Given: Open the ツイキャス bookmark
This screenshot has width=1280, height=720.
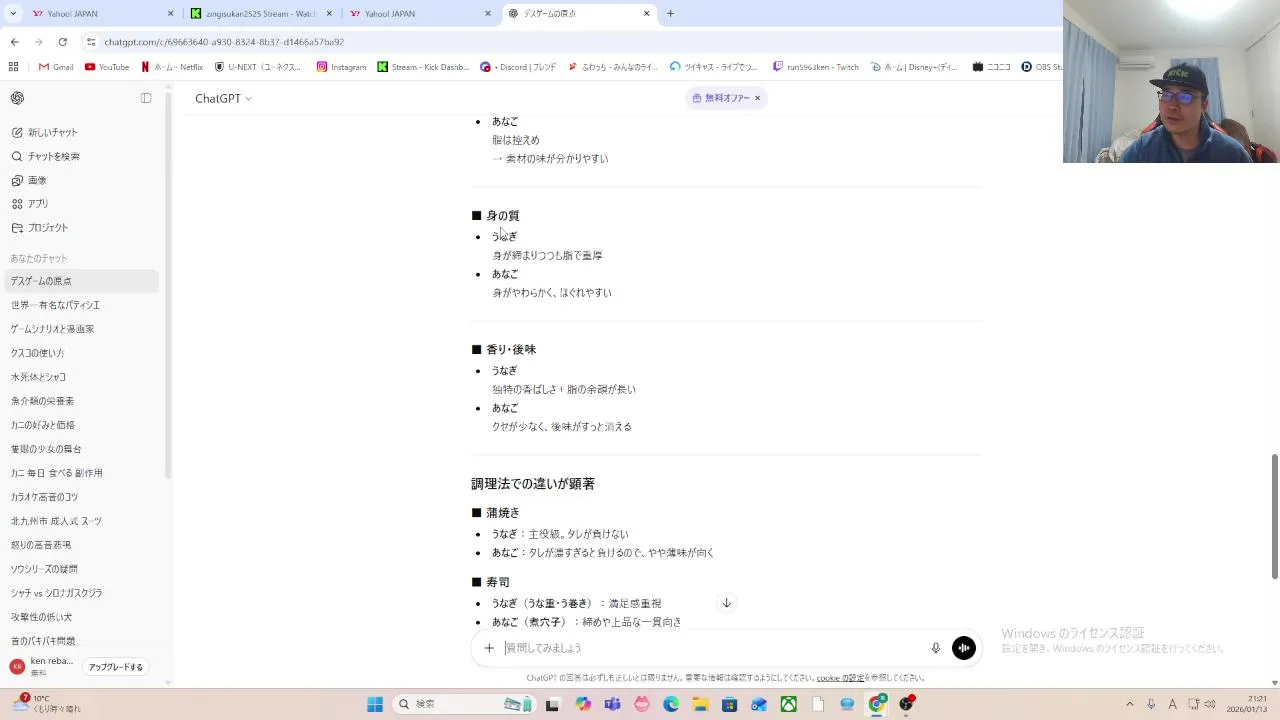Looking at the screenshot, I should (x=714, y=67).
